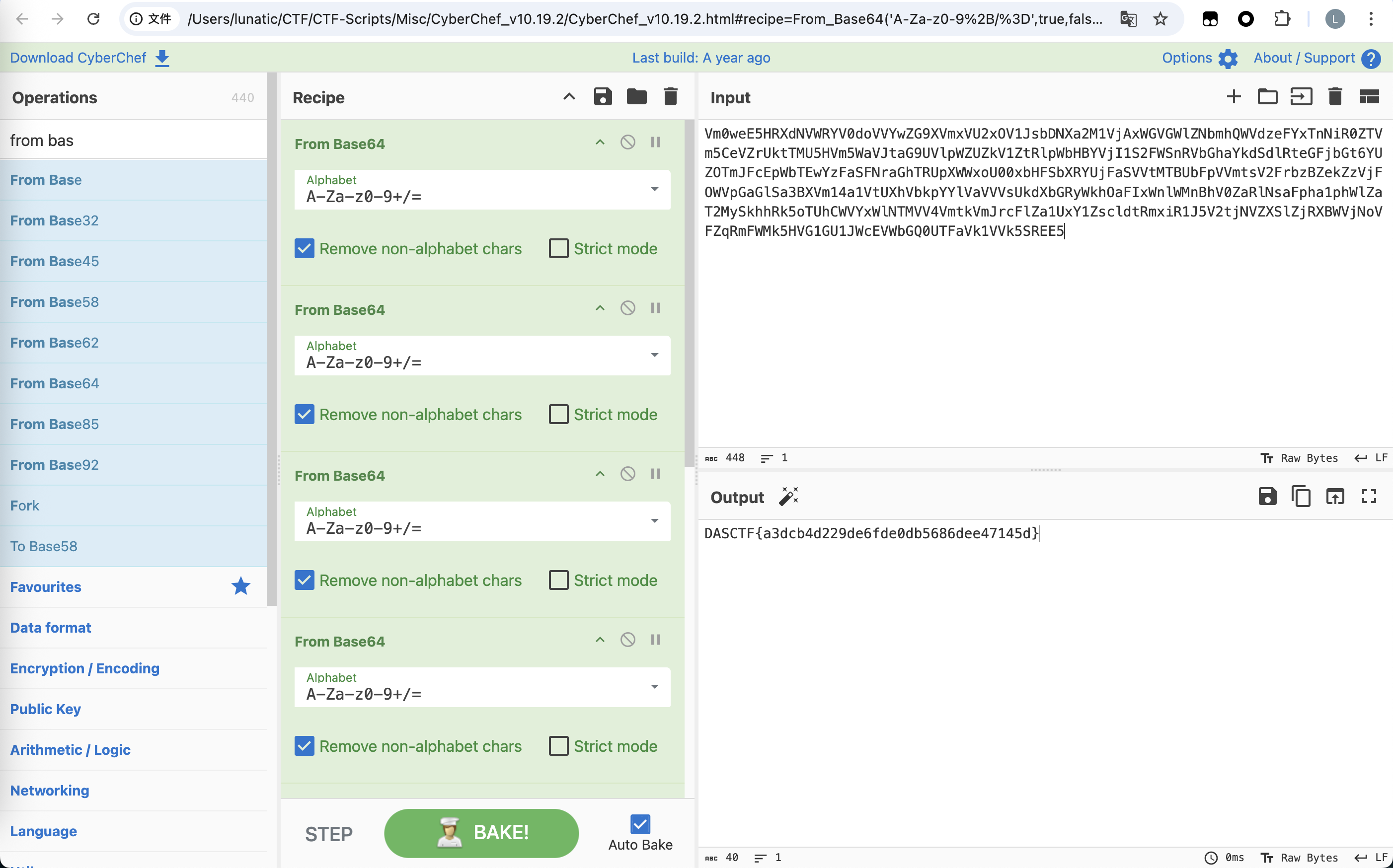
Task: Save output to file icon
Action: 1267,496
